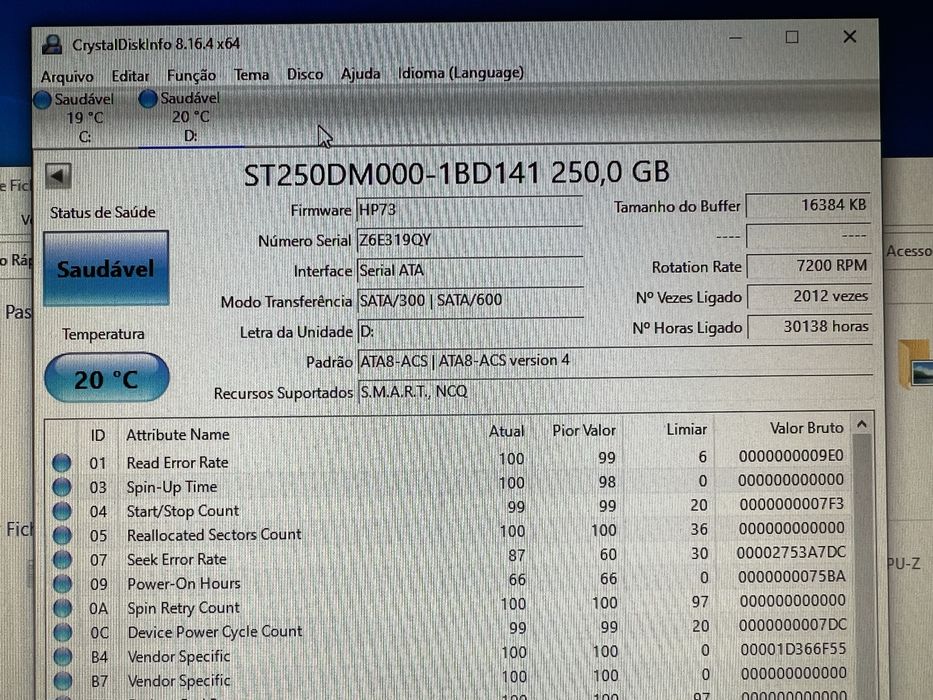933x700 pixels.
Task: Click status circle of Power-On Hours row
Action: coord(62,584)
